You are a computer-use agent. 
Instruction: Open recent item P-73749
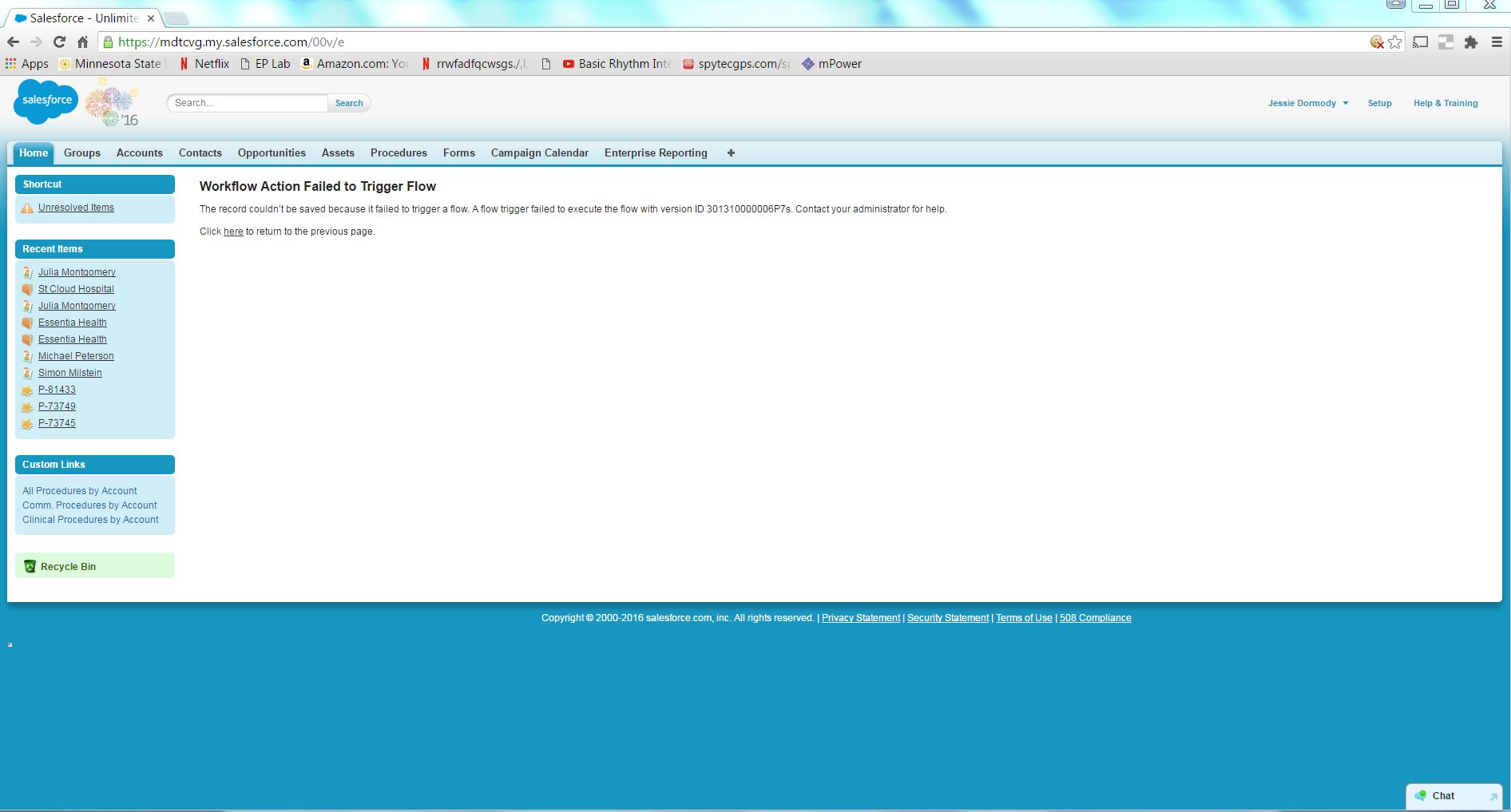click(57, 406)
